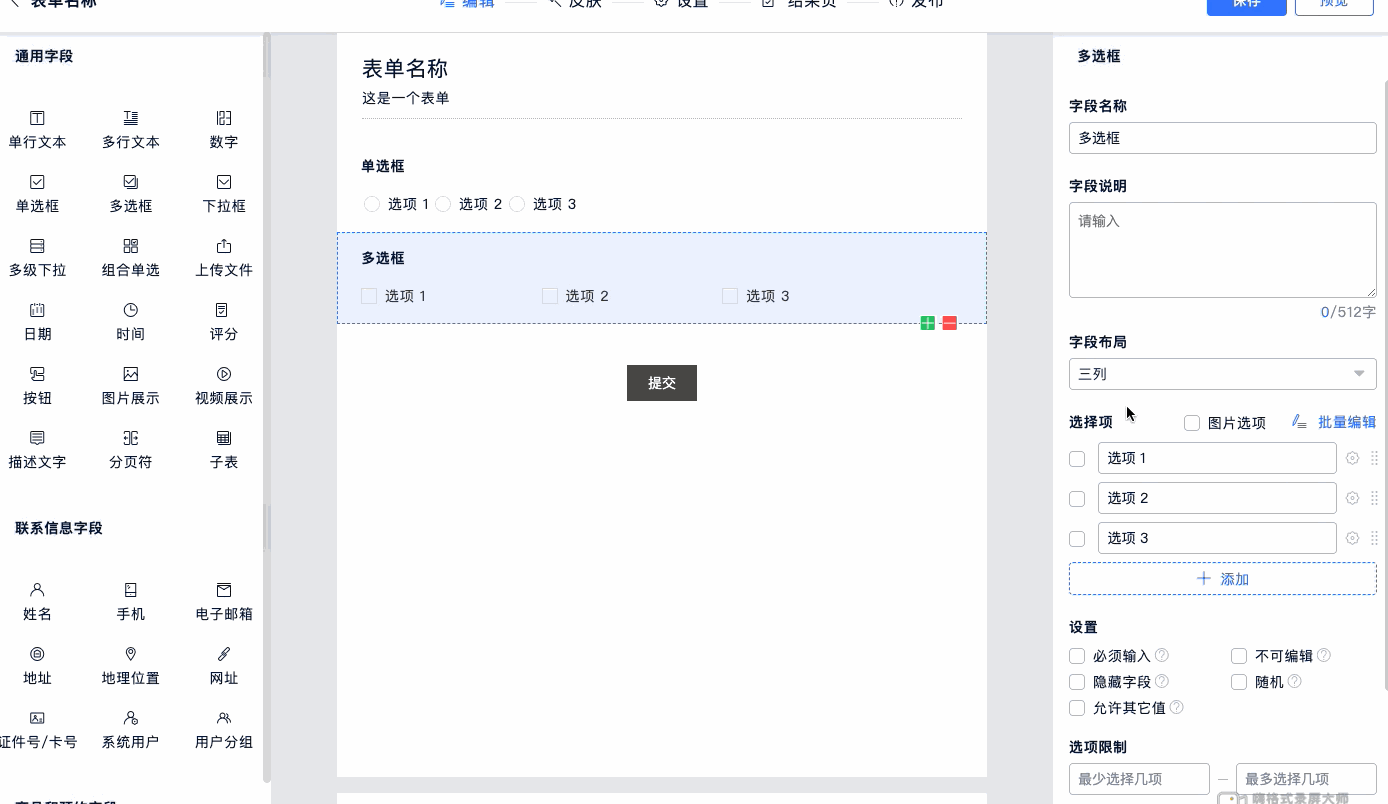Click the 添加 button to add option
This screenshot has height=804, width=1388.
[x=1222, y=579]
